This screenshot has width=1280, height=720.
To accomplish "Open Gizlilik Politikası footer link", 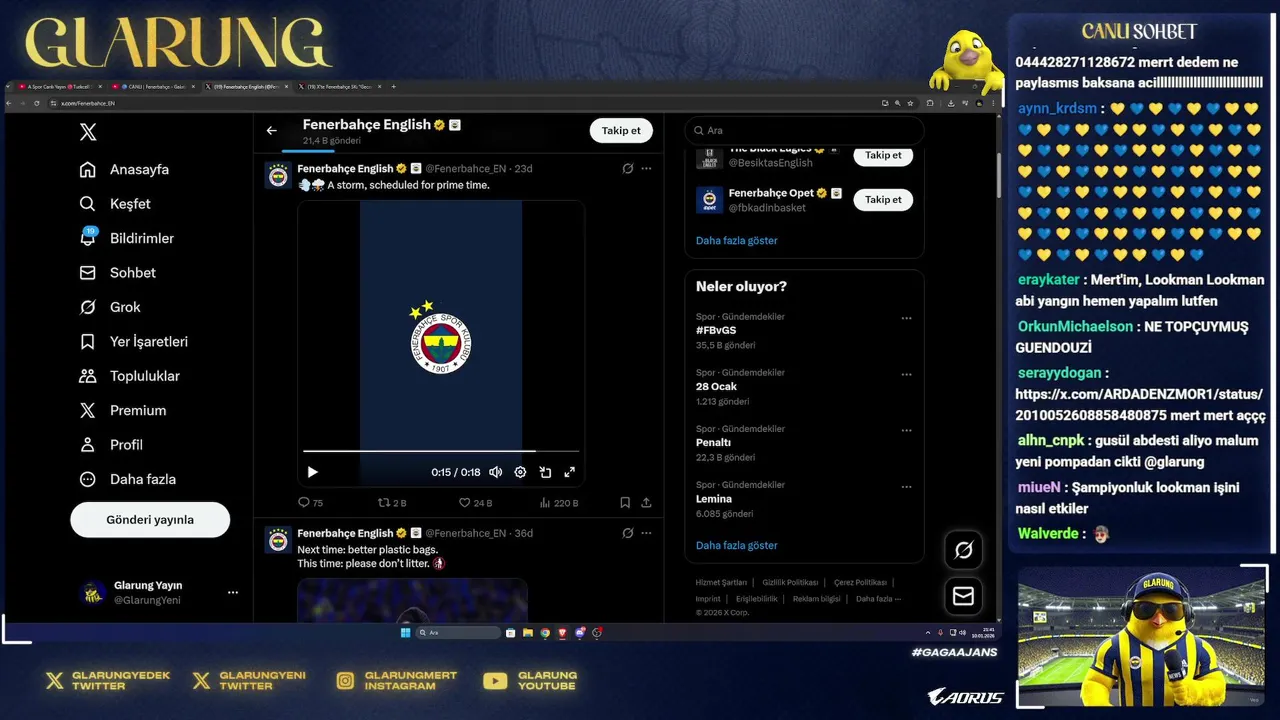I will (790, 582).
